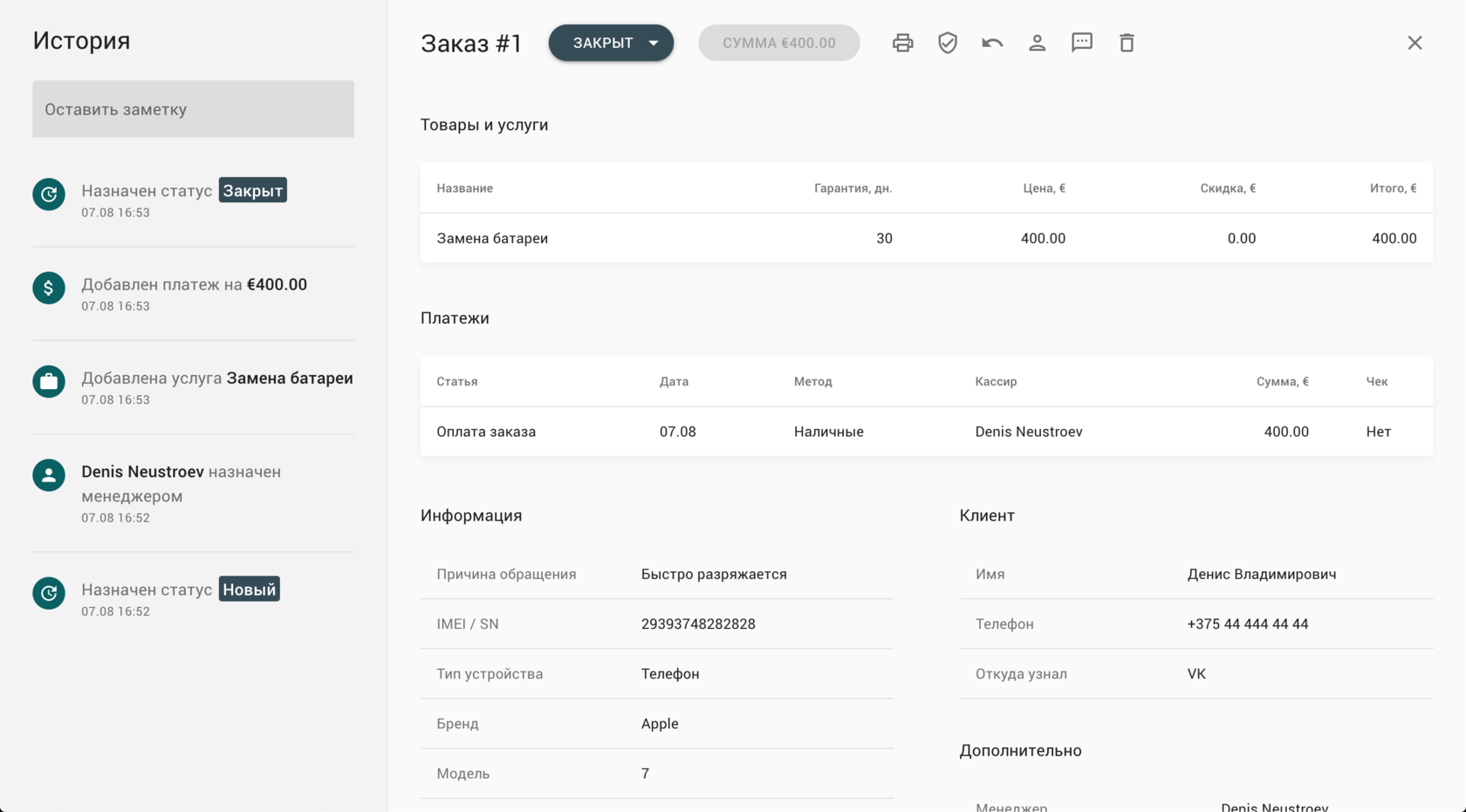The image size is (1466, 812).
Task: Click the VK source value
Action: (1196, 673)
